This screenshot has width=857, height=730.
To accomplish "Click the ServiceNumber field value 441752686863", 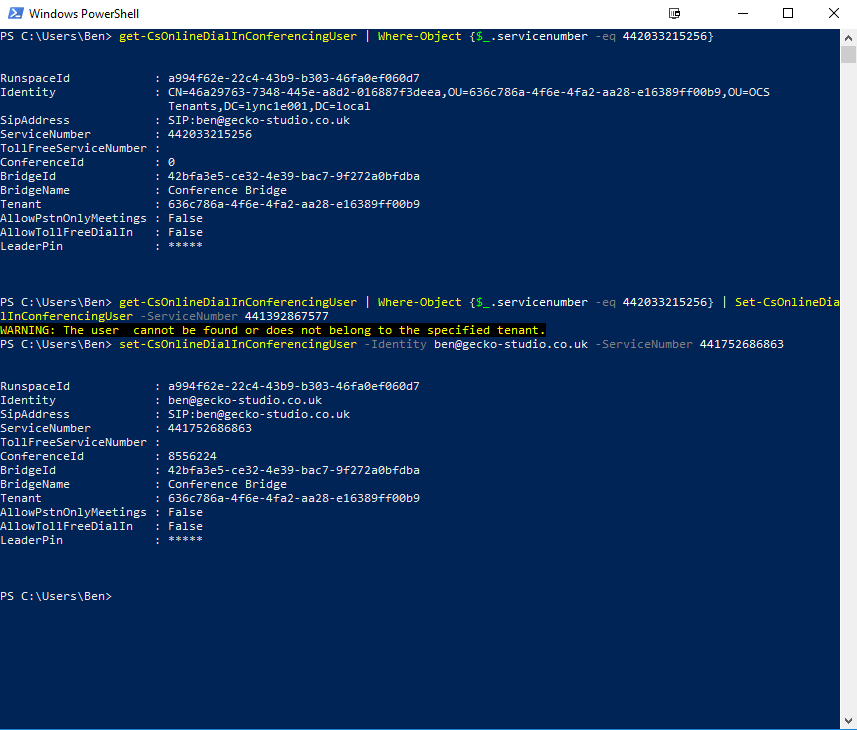I will pyautogui.click(x=210, y=428).
